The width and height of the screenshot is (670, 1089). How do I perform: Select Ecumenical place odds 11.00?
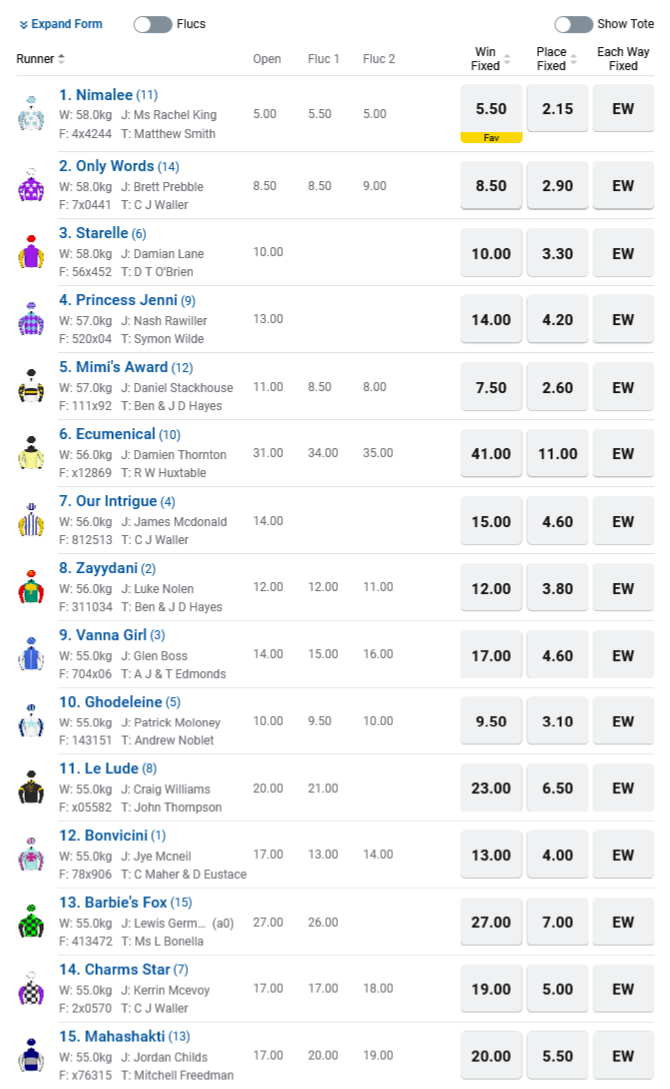click(557, 454)
